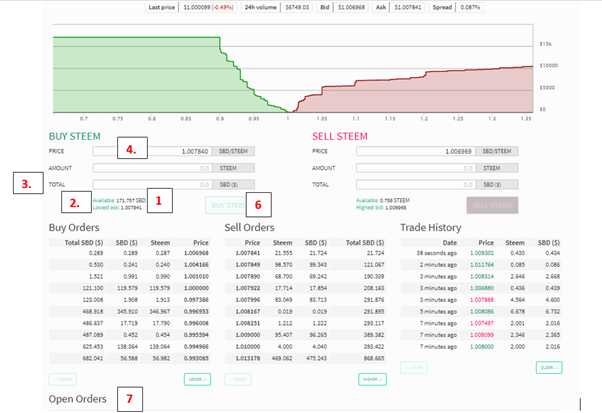This screenshot has height=413, width=602.
Task: Click the Sell Steem total SBD field
Action: [416, 185]
